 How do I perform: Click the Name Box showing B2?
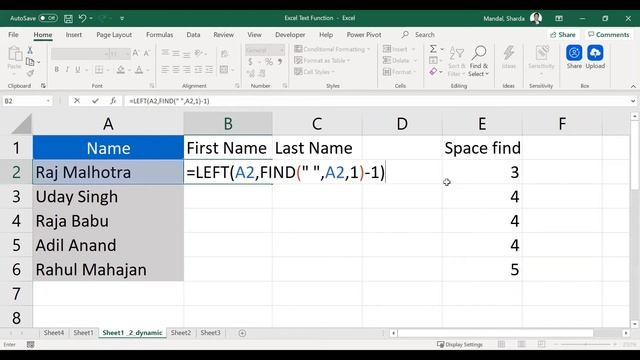(x=27, y=101)
